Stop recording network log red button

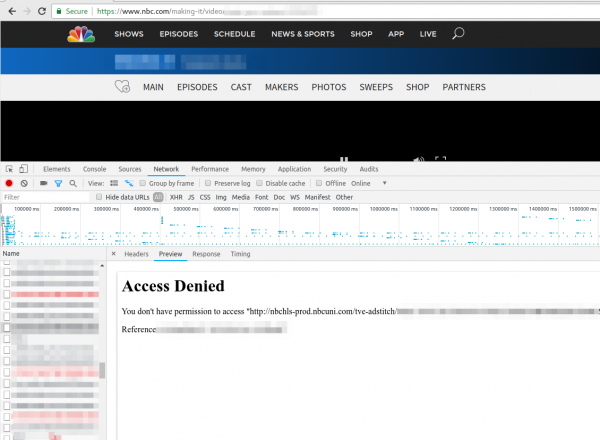pyautogui.click(x=9, y=183)
